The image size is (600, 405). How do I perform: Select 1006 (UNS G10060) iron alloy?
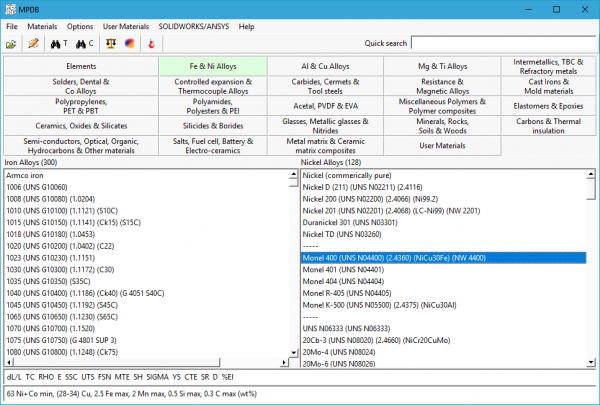pyautogui.click(x=147, y=187)
